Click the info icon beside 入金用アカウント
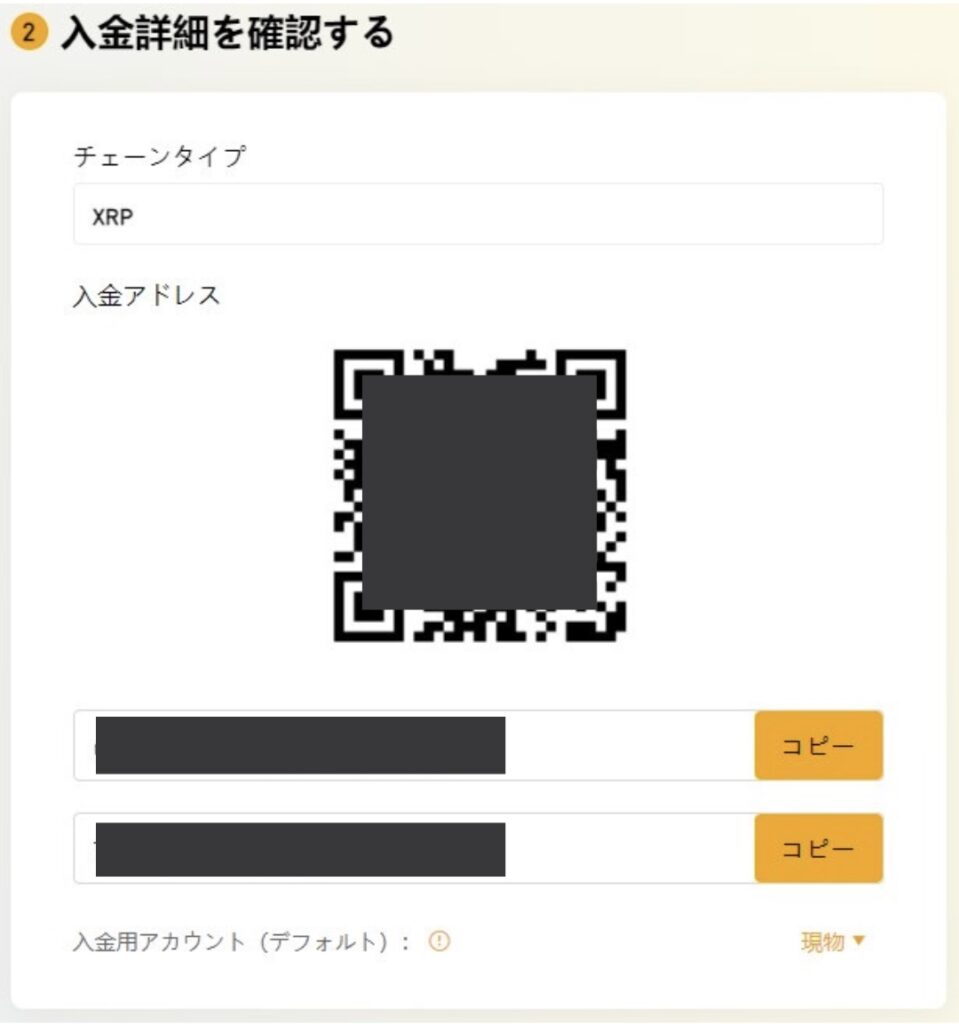Image resolution: width=959 pixels, height=1024 pixels. [x=439, y=941]
